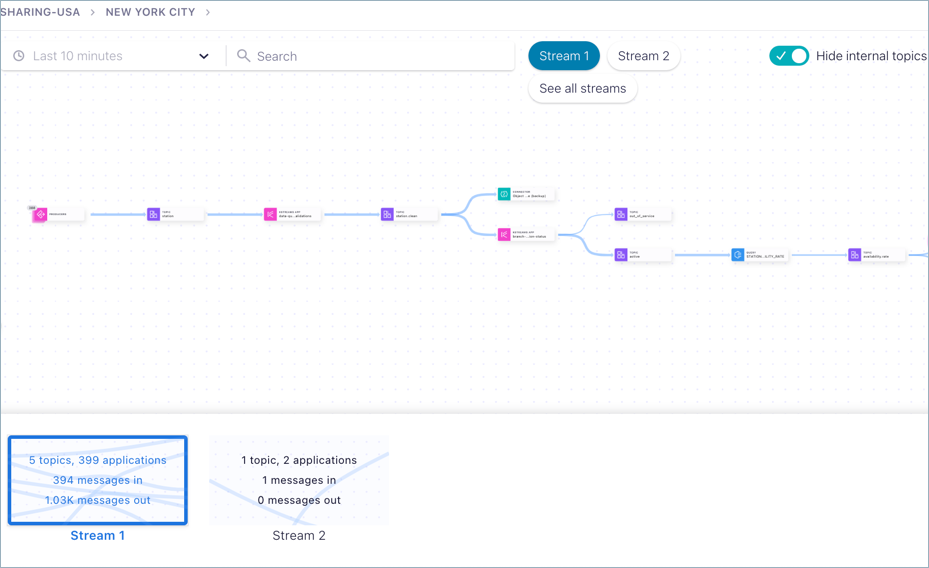Go to NEW YORK CITY breadcrumb link
Image resolution: width=929 pixels, height=568 pixels.
pos(150,13)
